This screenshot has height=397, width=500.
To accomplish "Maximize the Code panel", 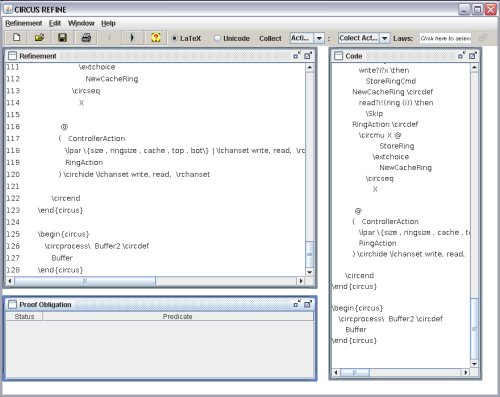I will (x=473, y=55).
